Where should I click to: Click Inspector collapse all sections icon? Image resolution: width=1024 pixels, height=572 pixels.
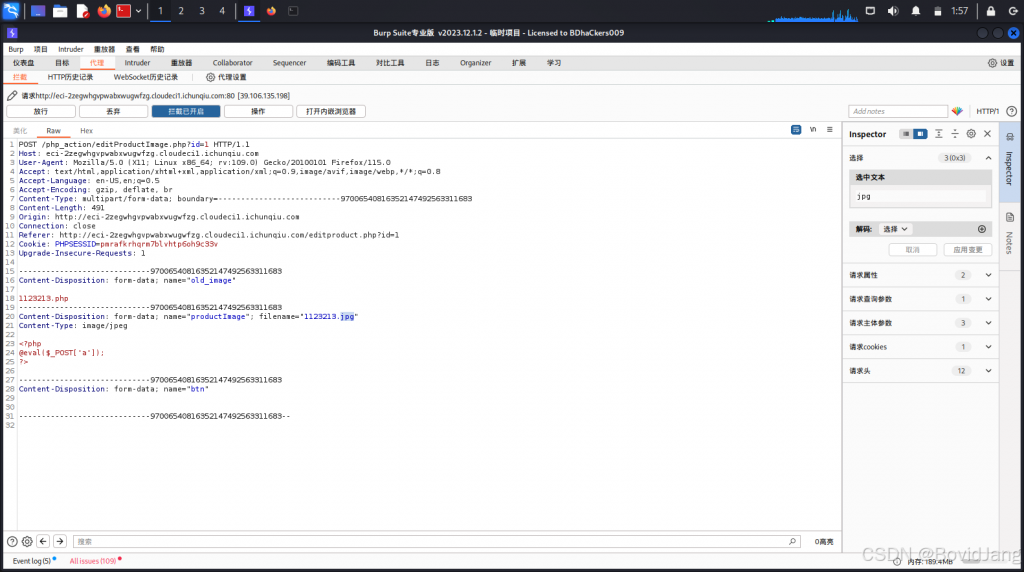click(x=955, y=134)
